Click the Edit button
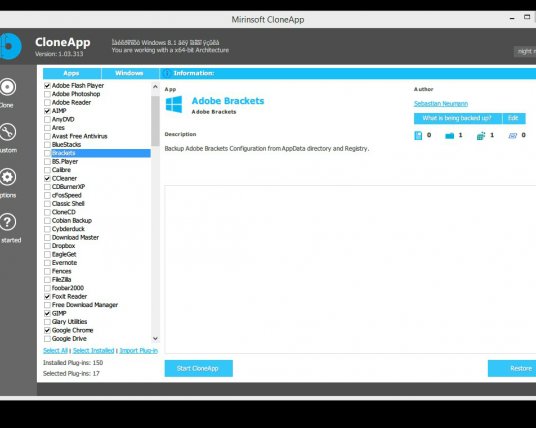Viewport: 536px width, 428px height. [x=514, y=118]
